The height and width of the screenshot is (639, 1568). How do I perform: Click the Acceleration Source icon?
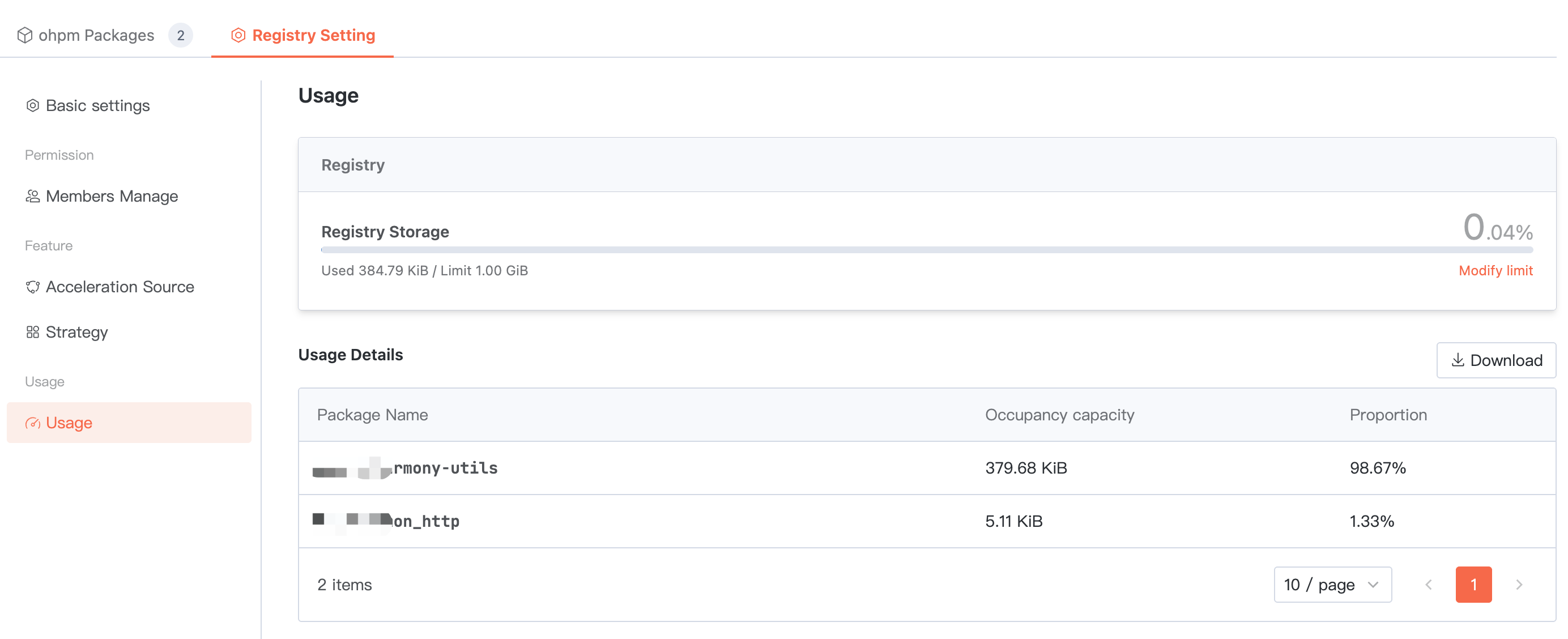pos(33,287)
